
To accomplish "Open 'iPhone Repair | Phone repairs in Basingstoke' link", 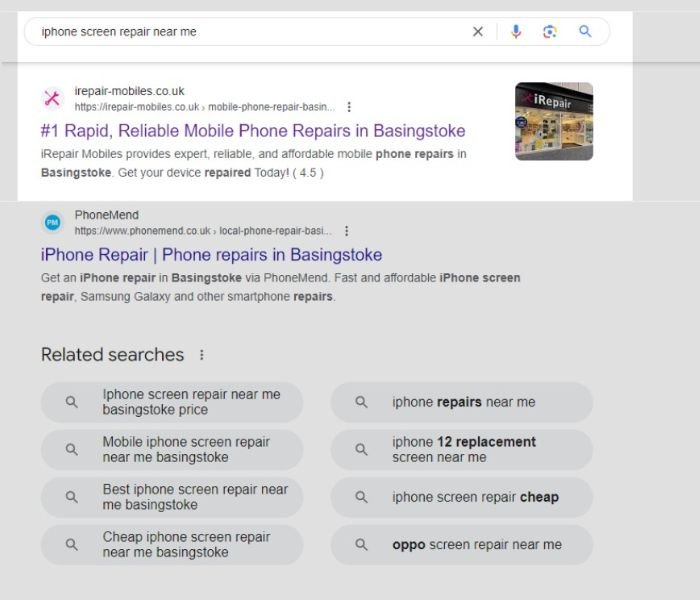I will pyautogui.click(x=211, y=255).
